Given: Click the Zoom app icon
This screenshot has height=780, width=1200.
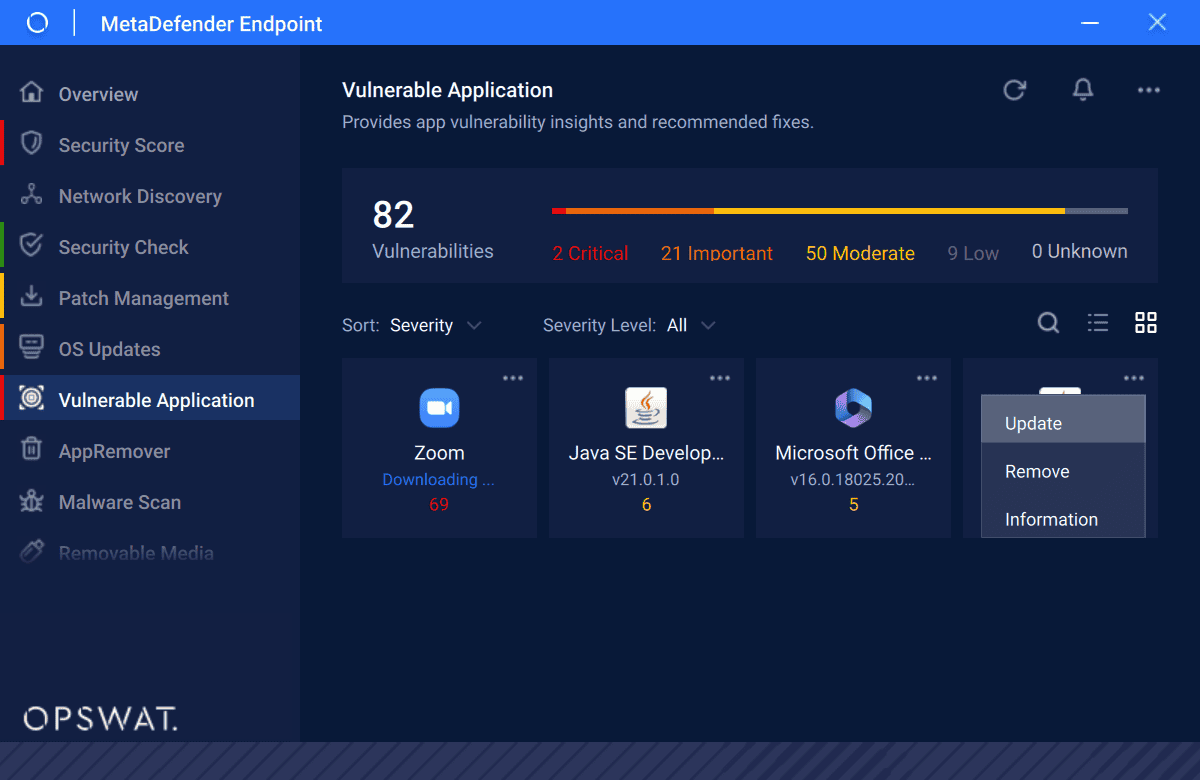Looking at the screenshot, I should 439,408.
